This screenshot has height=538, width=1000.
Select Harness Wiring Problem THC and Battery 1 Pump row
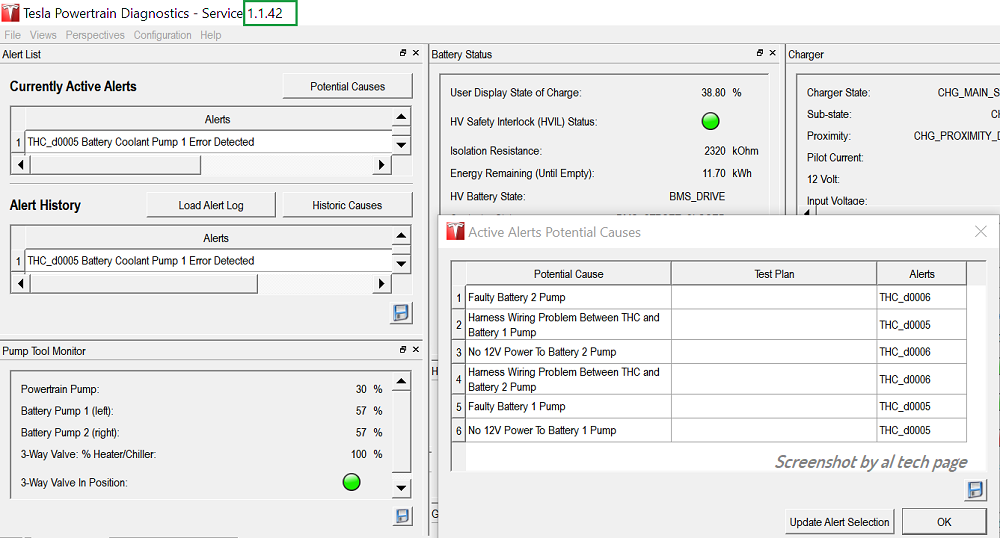click(x=709, y=324)
